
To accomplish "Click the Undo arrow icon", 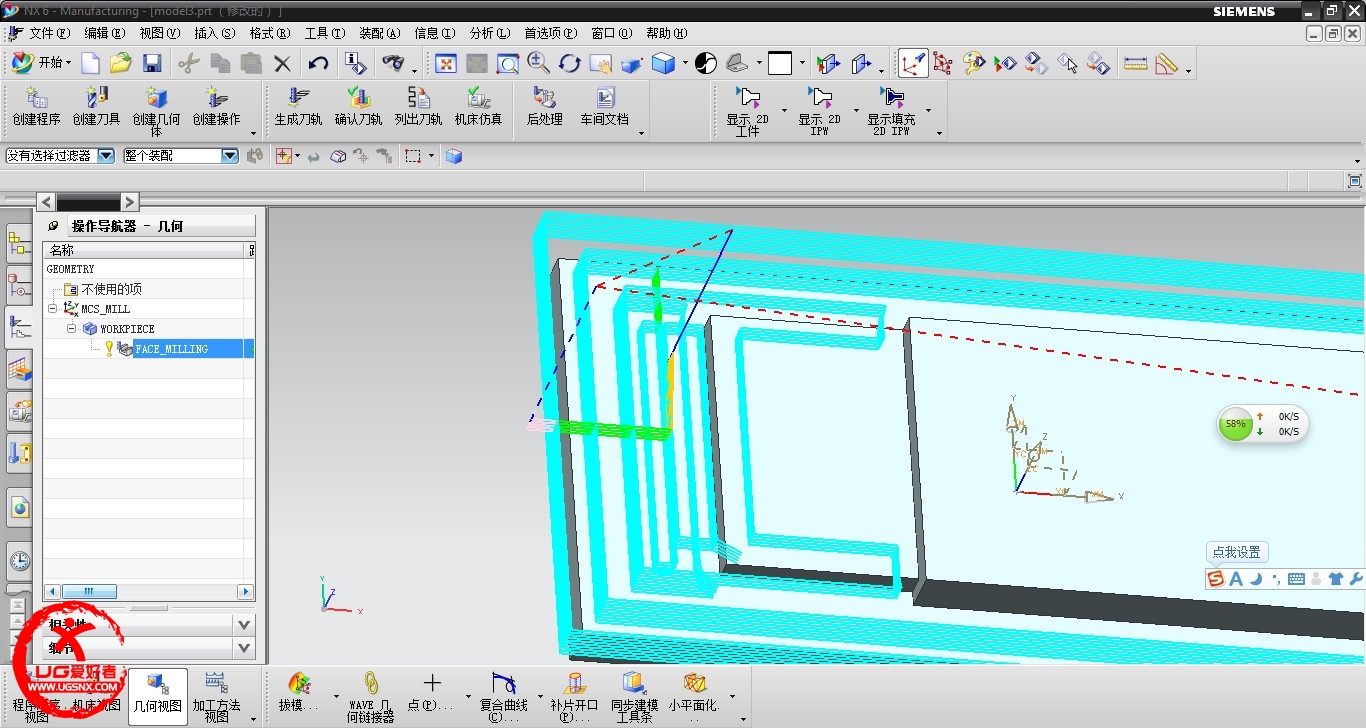I will tap(318, 63).
